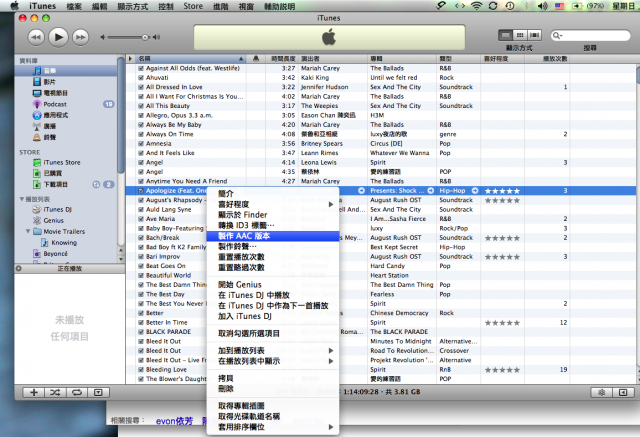Click the evon依芳 link in the background window
The image size is (640, 437).
point(174,421)
